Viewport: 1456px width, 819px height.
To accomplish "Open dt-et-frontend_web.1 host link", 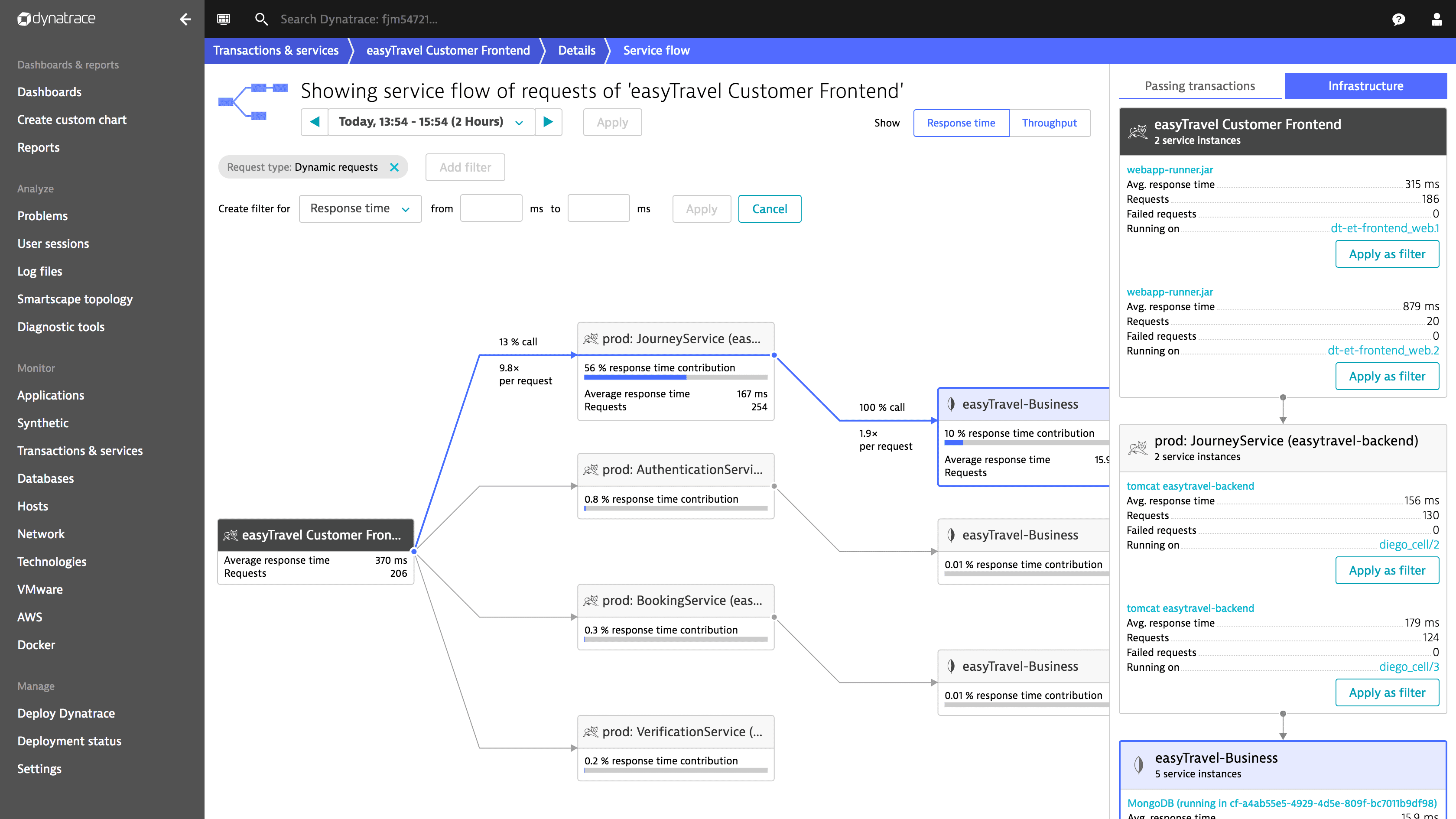I will click(x=1385, y=228).
